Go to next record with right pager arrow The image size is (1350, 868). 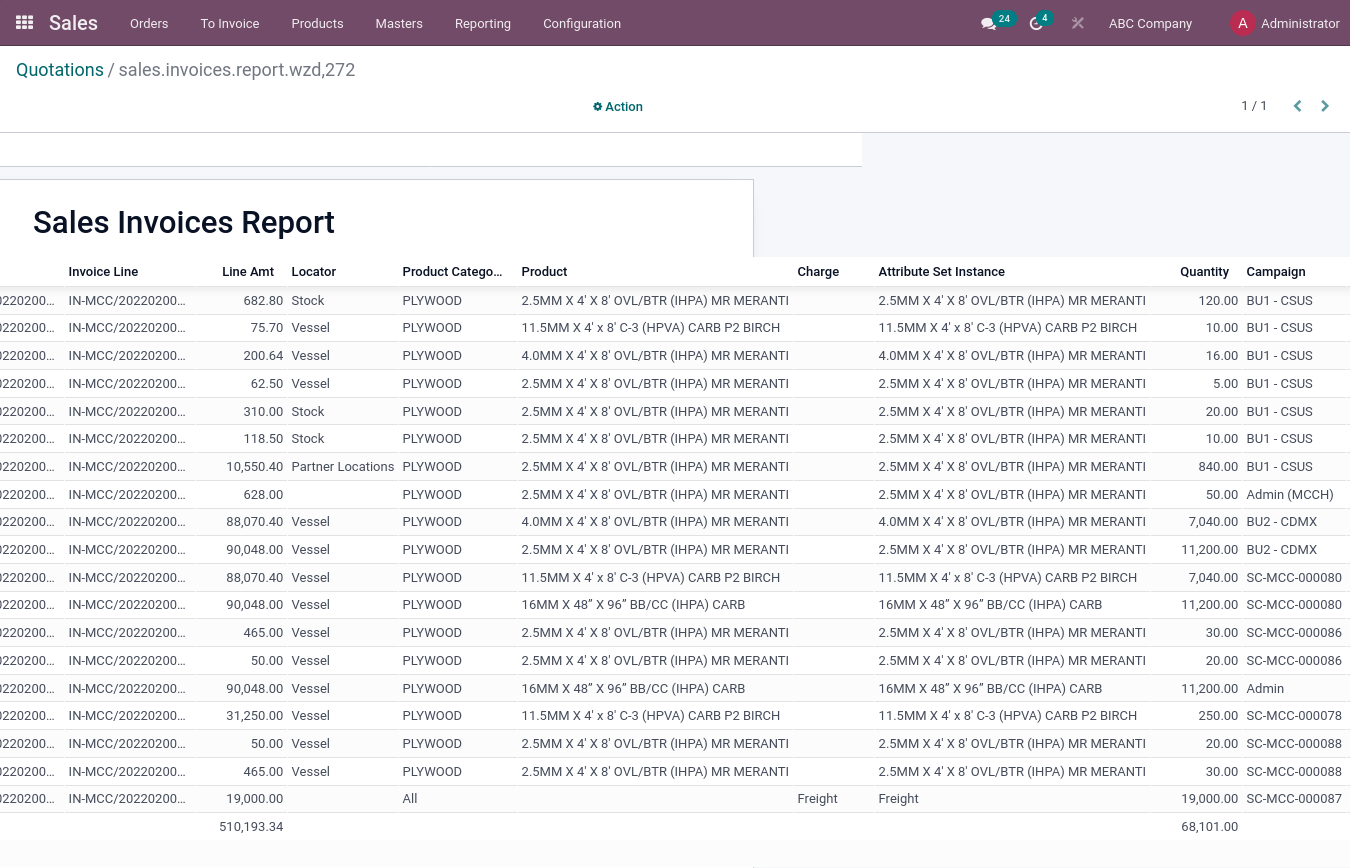pyautogui.click(x=1324, y=105)
